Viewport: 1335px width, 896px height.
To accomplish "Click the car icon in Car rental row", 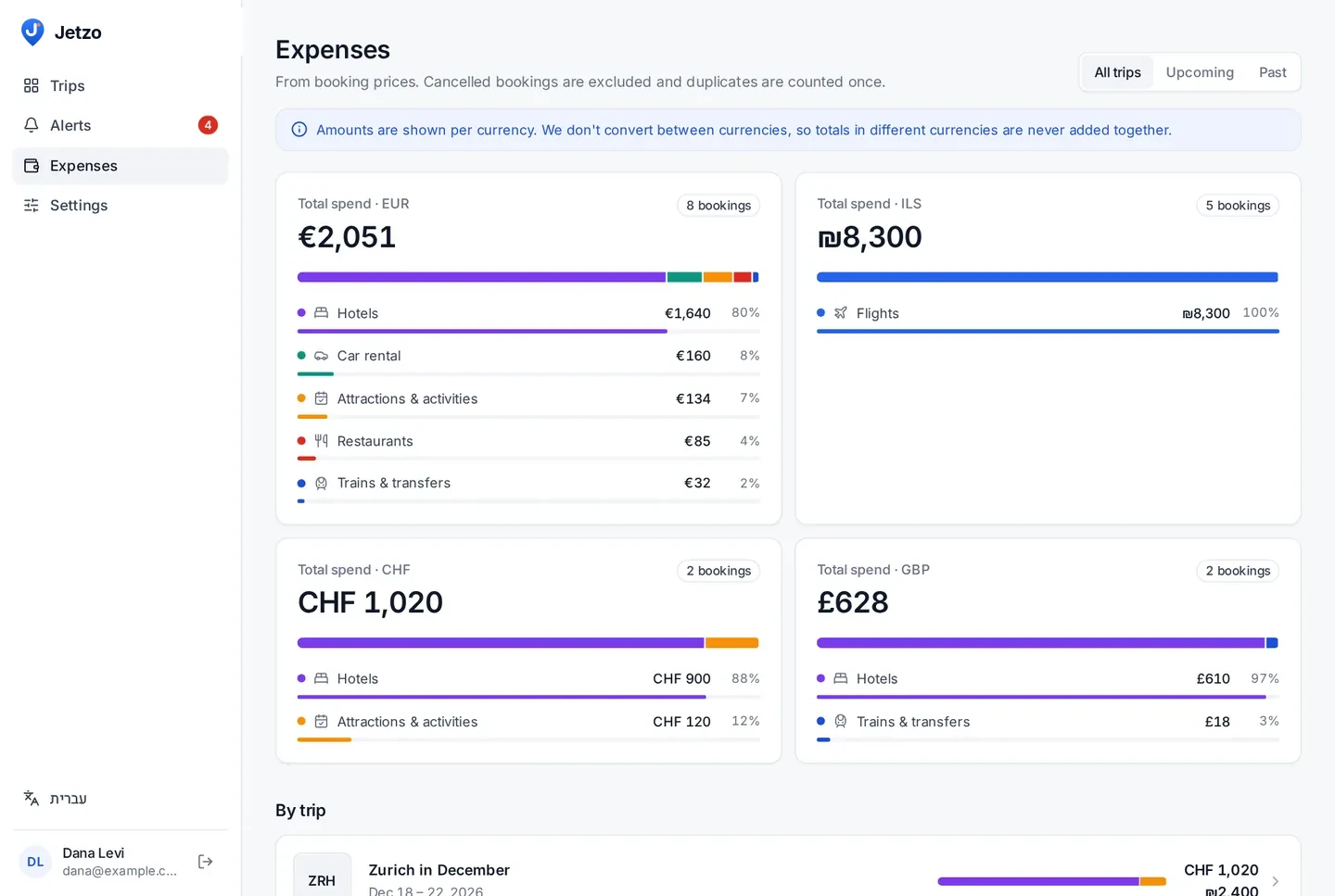I will (x=321, y=356).
